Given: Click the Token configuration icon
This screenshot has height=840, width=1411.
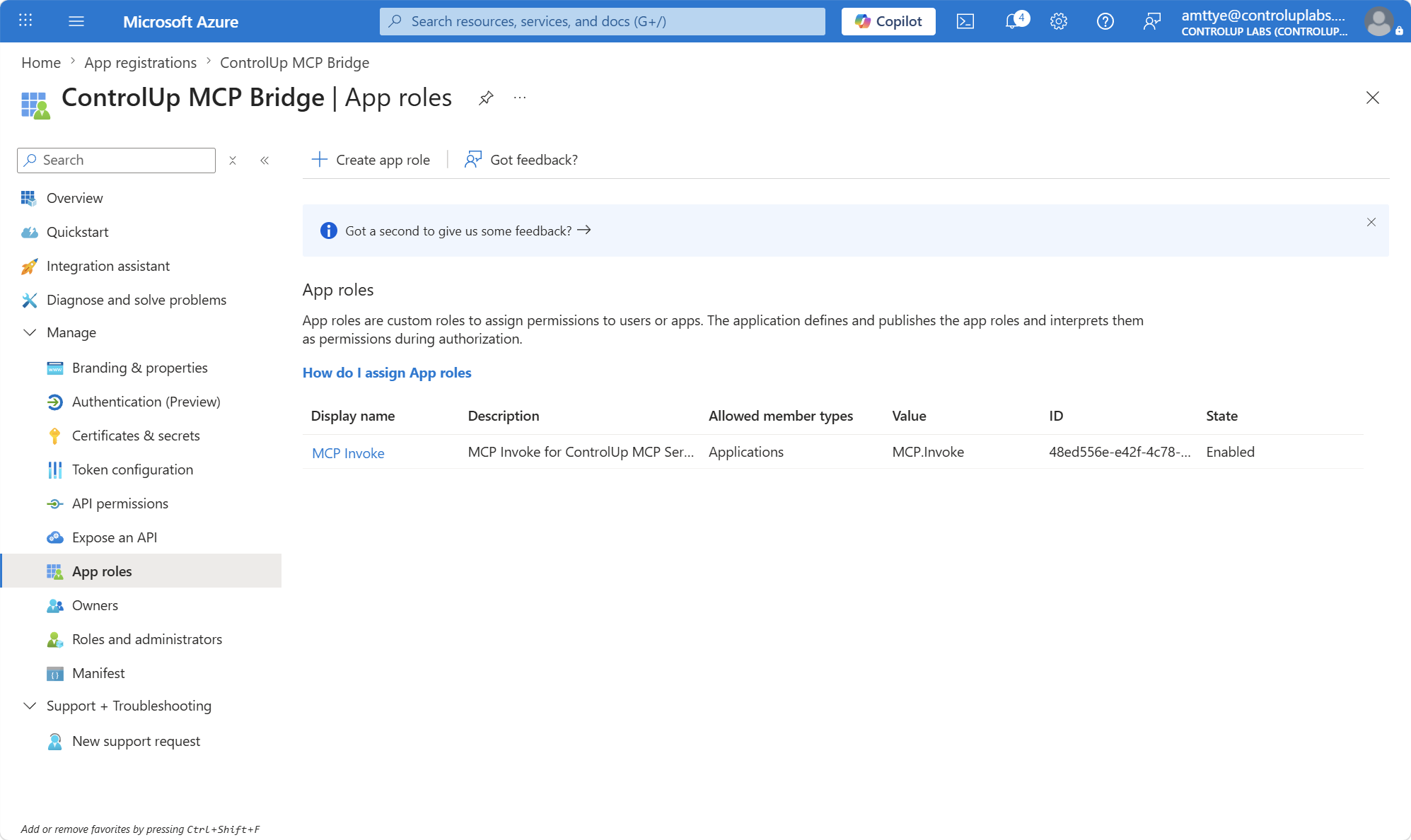Looking at the screenshot, I should pyautogui.click(x=54, y=469).
